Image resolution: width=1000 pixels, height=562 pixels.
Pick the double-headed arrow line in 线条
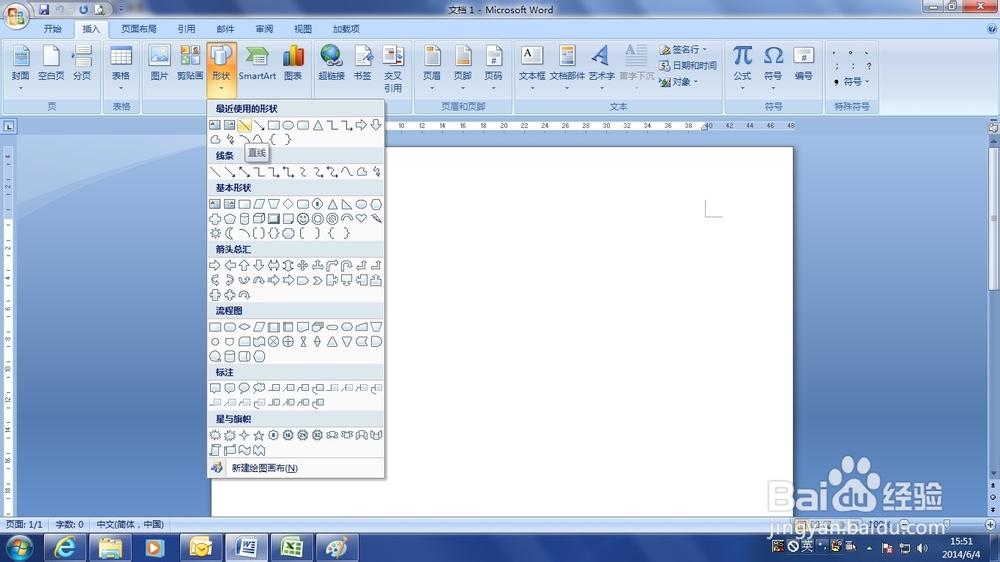pos(244,172)
